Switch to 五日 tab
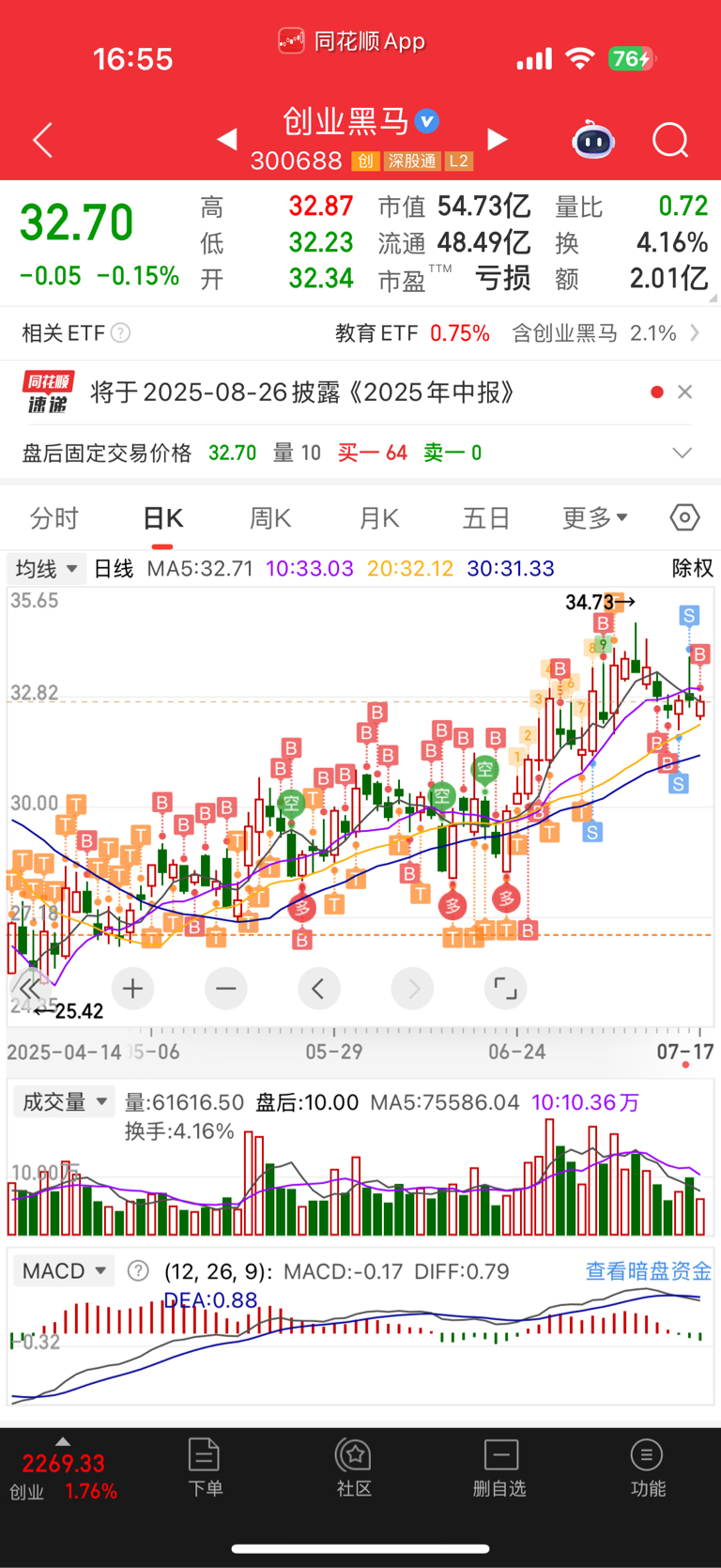 tap(486, 518)
